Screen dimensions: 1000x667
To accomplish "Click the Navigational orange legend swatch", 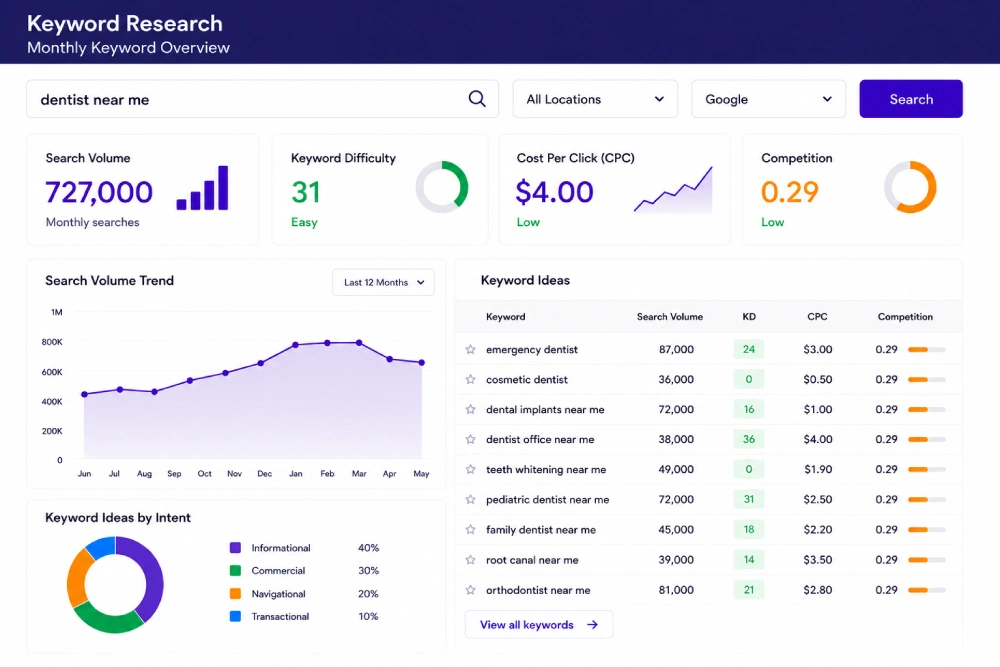I will [x=235, y=594].
